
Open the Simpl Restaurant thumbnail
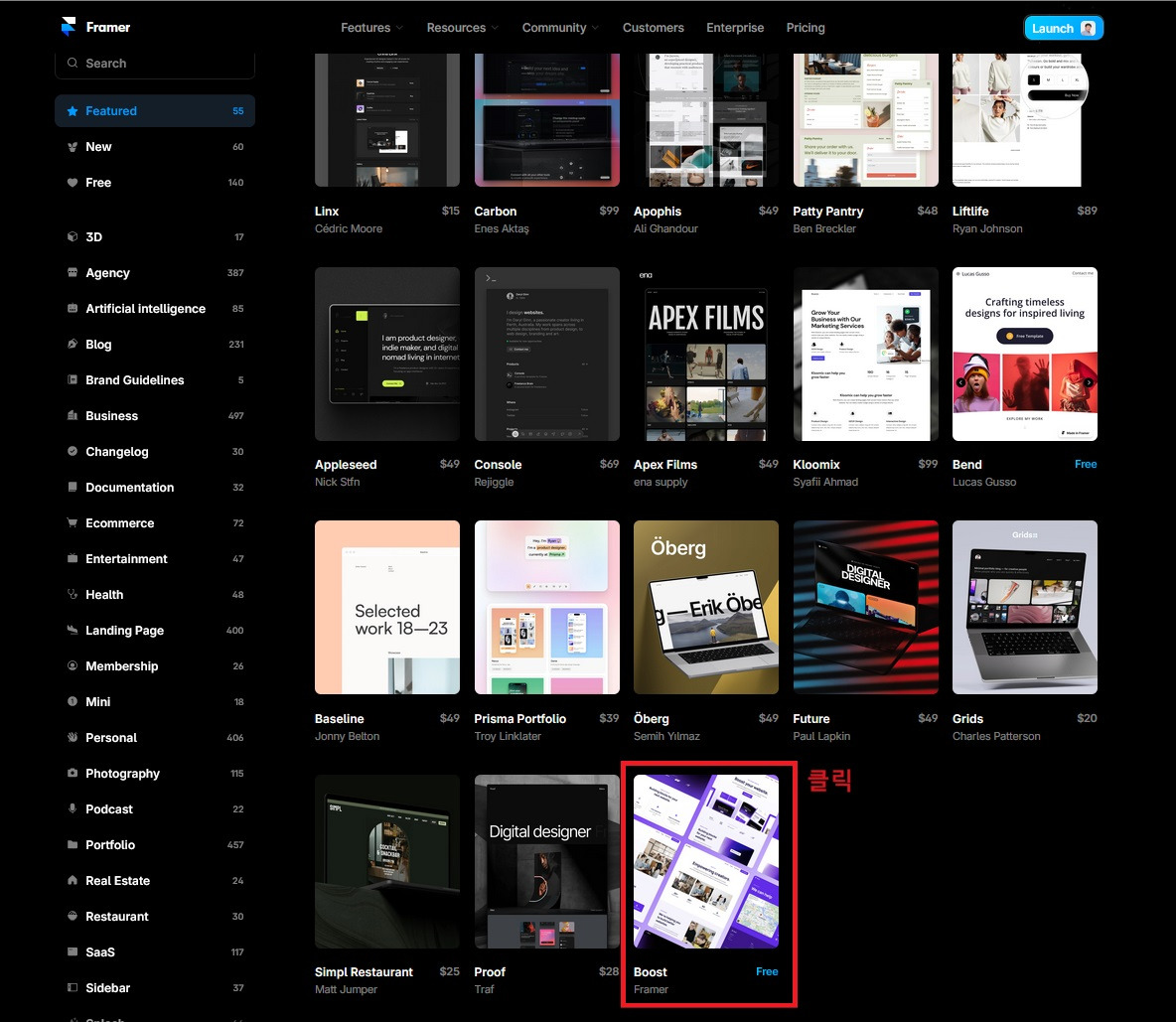pyautogui.click(x=387, y=861)
